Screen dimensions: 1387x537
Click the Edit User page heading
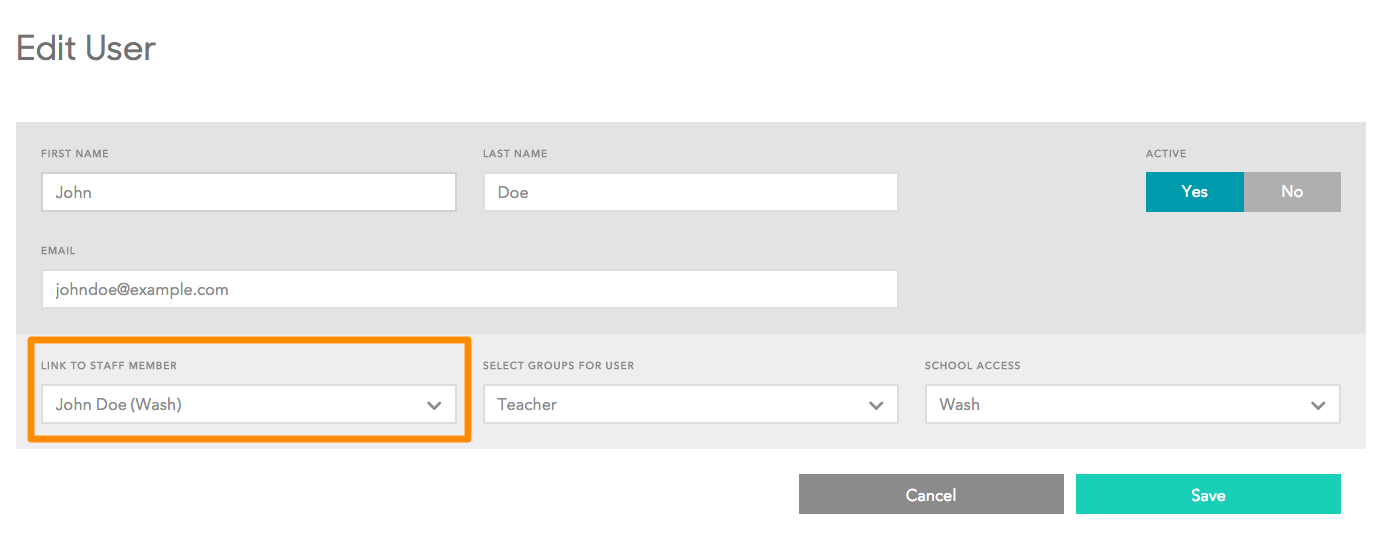pyautogui.click(x=86, y=48)
